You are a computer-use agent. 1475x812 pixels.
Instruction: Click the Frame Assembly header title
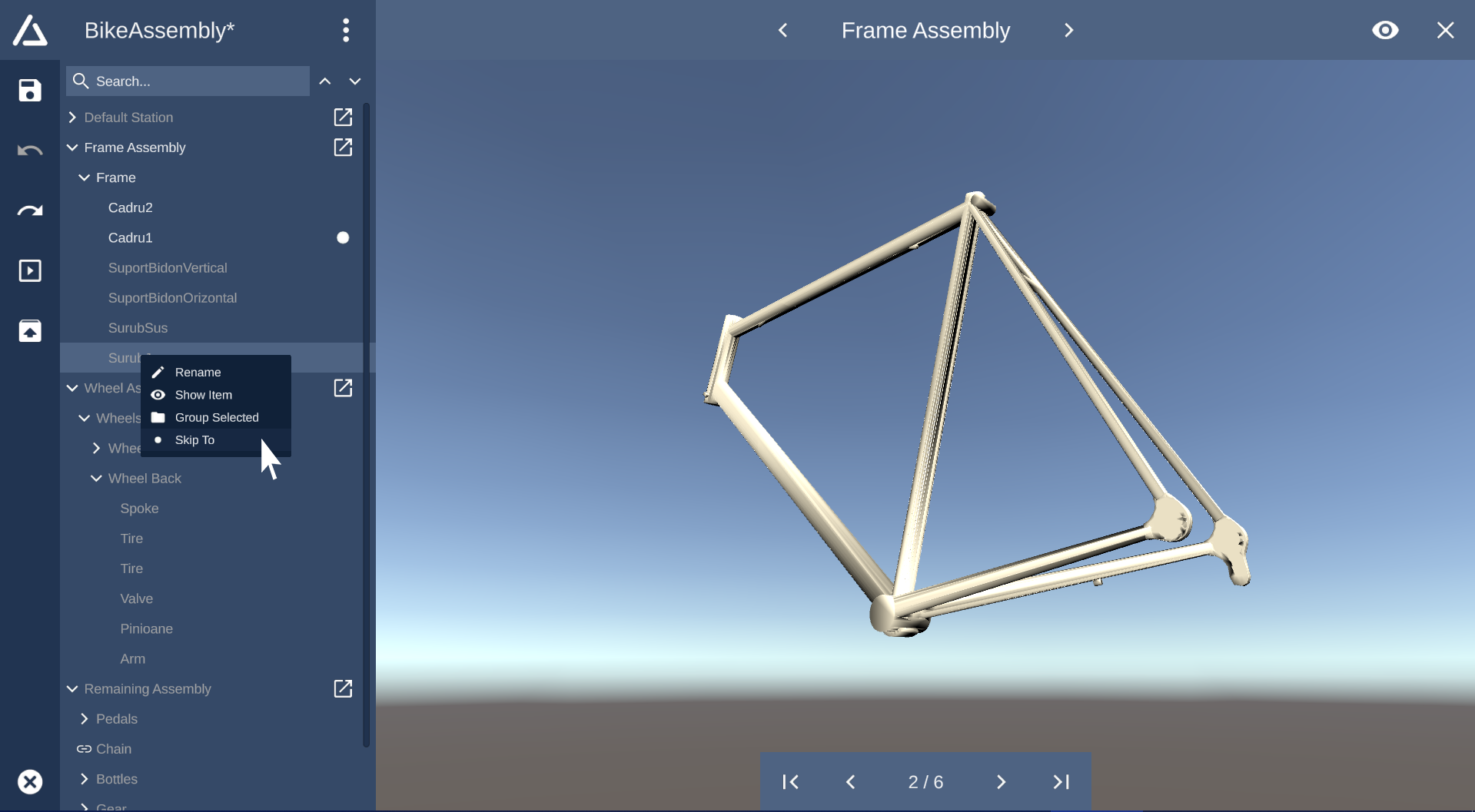click(925, 31)
